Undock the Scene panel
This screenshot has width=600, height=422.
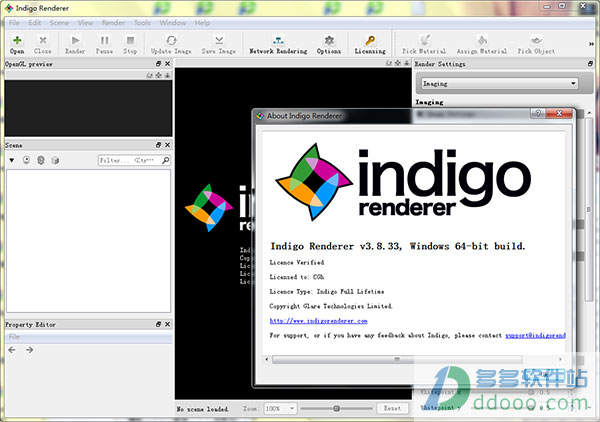click(x=158, y=145)
